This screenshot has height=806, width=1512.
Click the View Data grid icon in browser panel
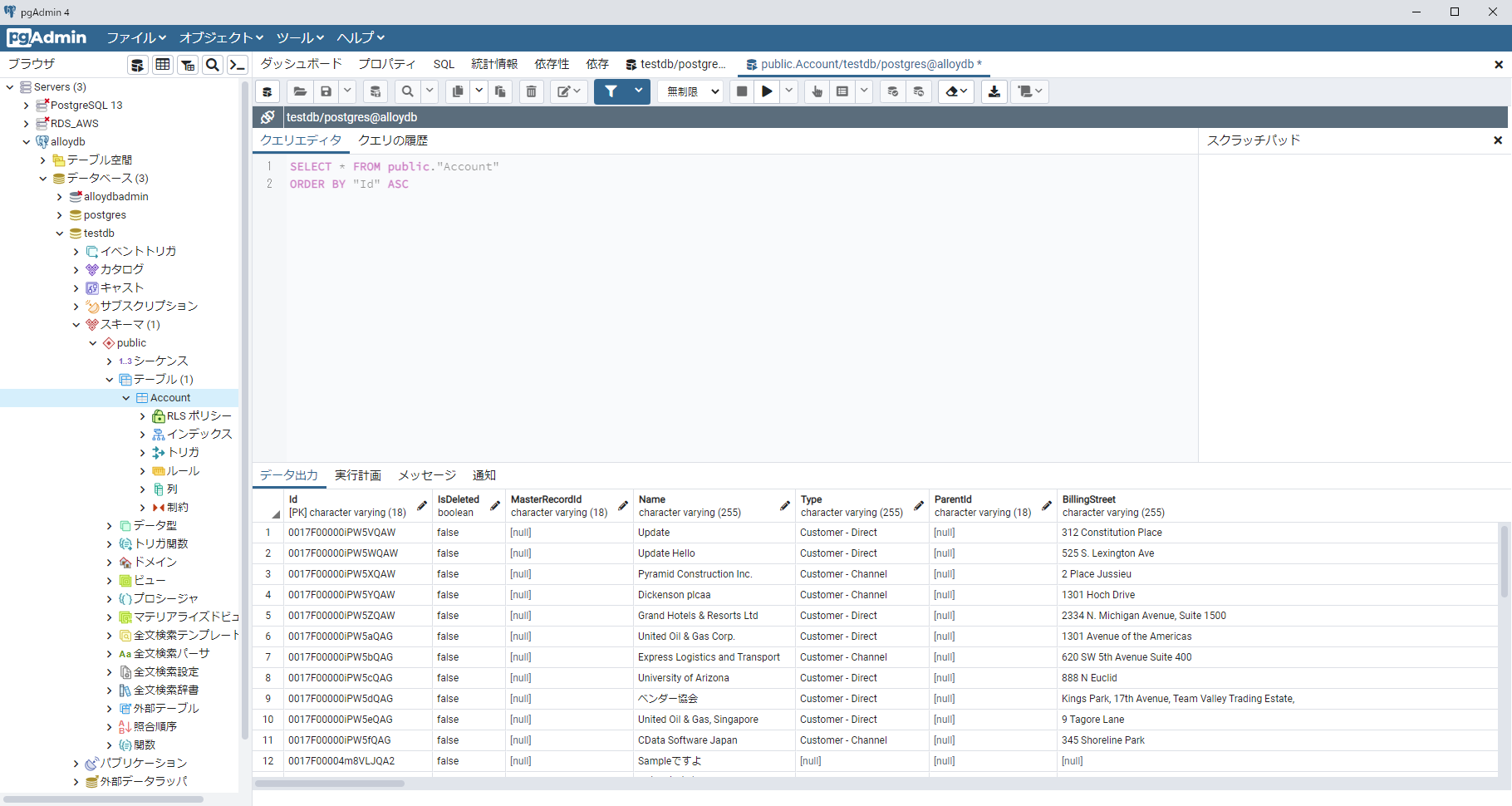pos(163,65)
